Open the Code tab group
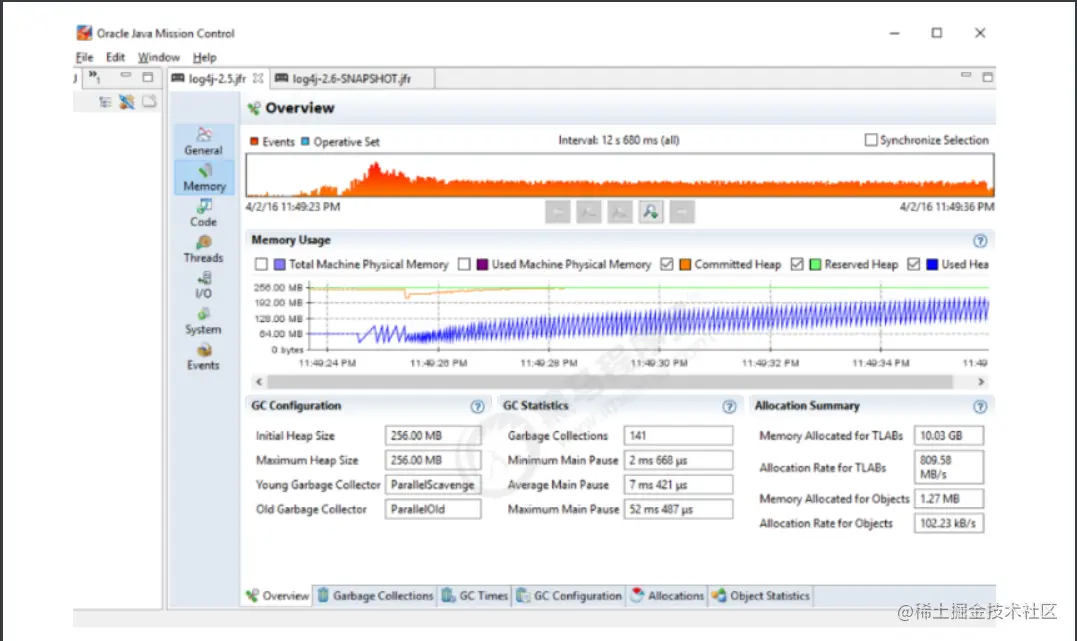 (203, 212)
